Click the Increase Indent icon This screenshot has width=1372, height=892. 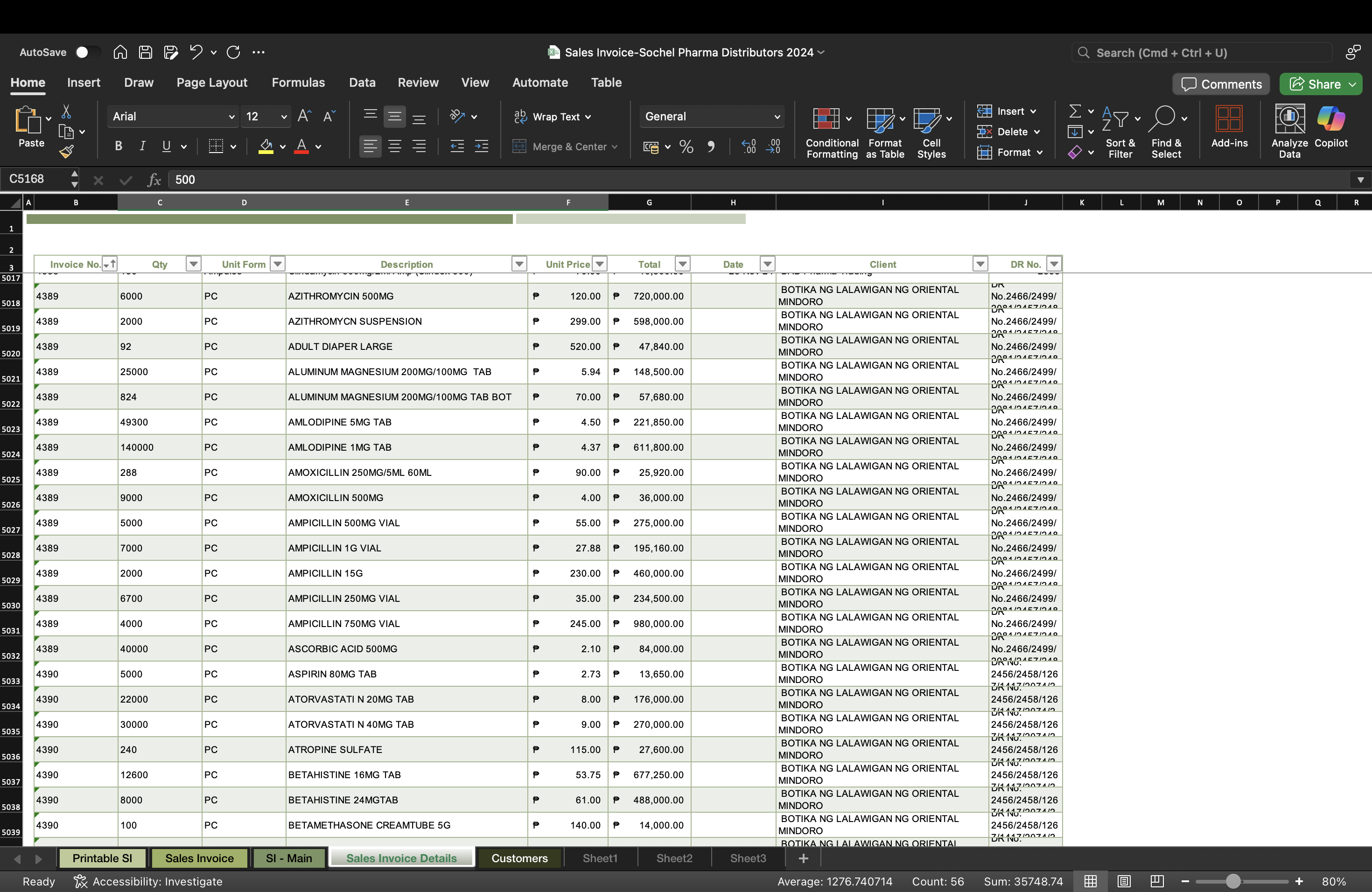[x=481, y=146]
